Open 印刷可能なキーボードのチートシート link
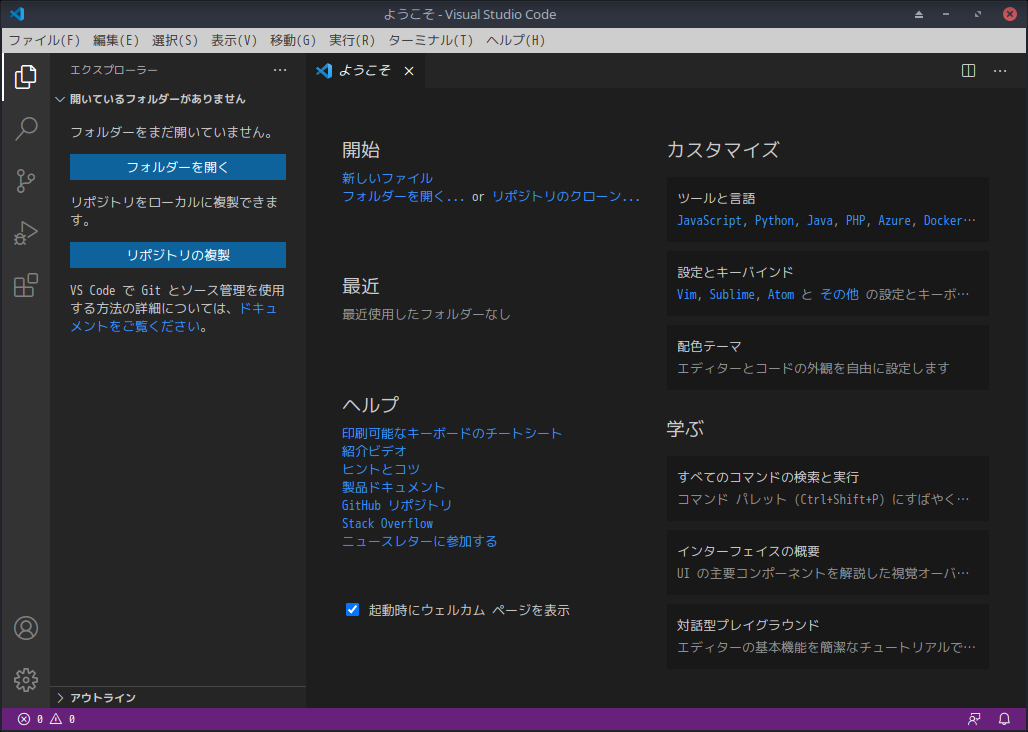This screenshot has height=732, width=1028. point(452,433)
